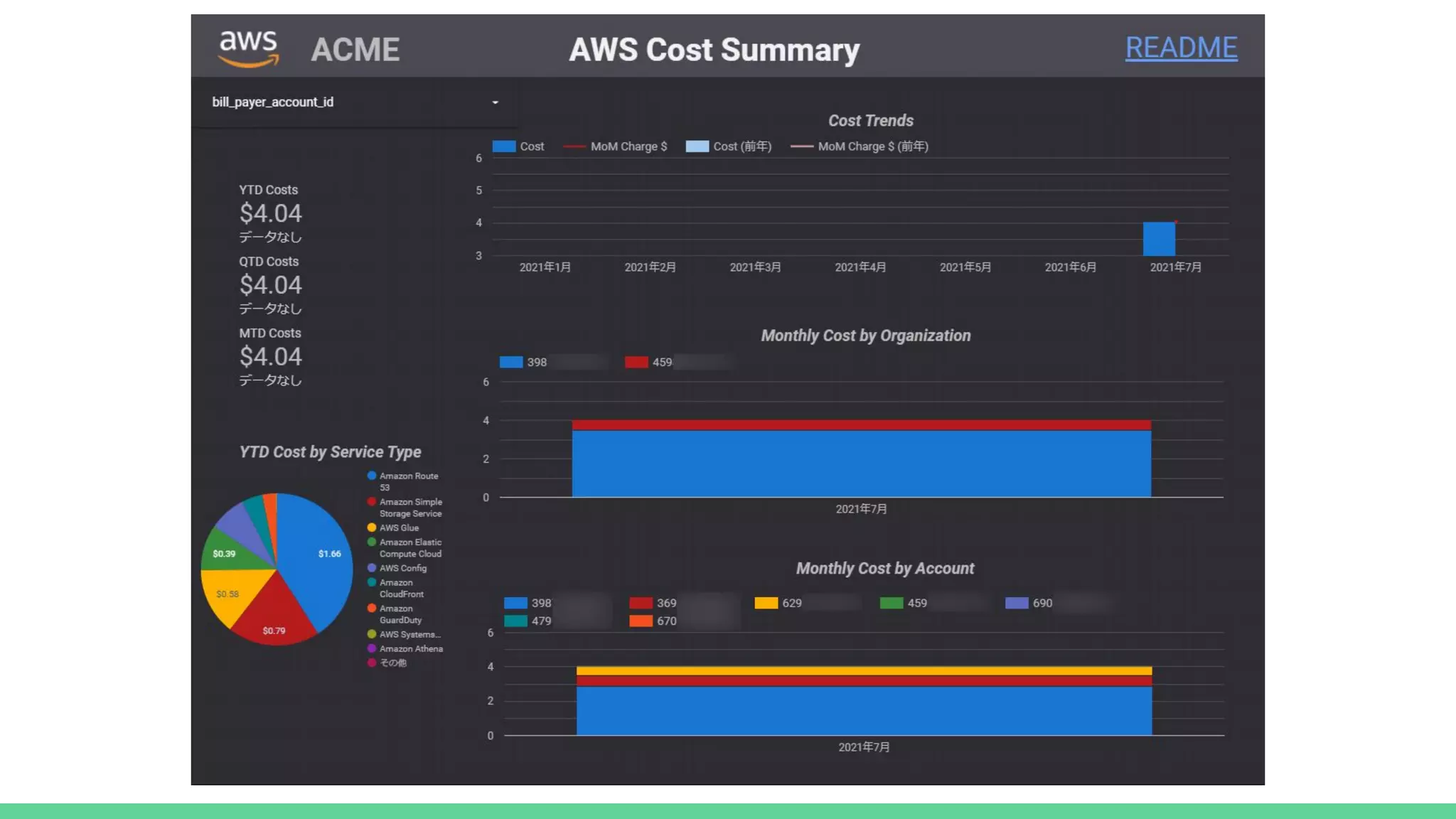
Task: Select the blue 398 organization legend swatch
Action: click(x=511, y=363)
